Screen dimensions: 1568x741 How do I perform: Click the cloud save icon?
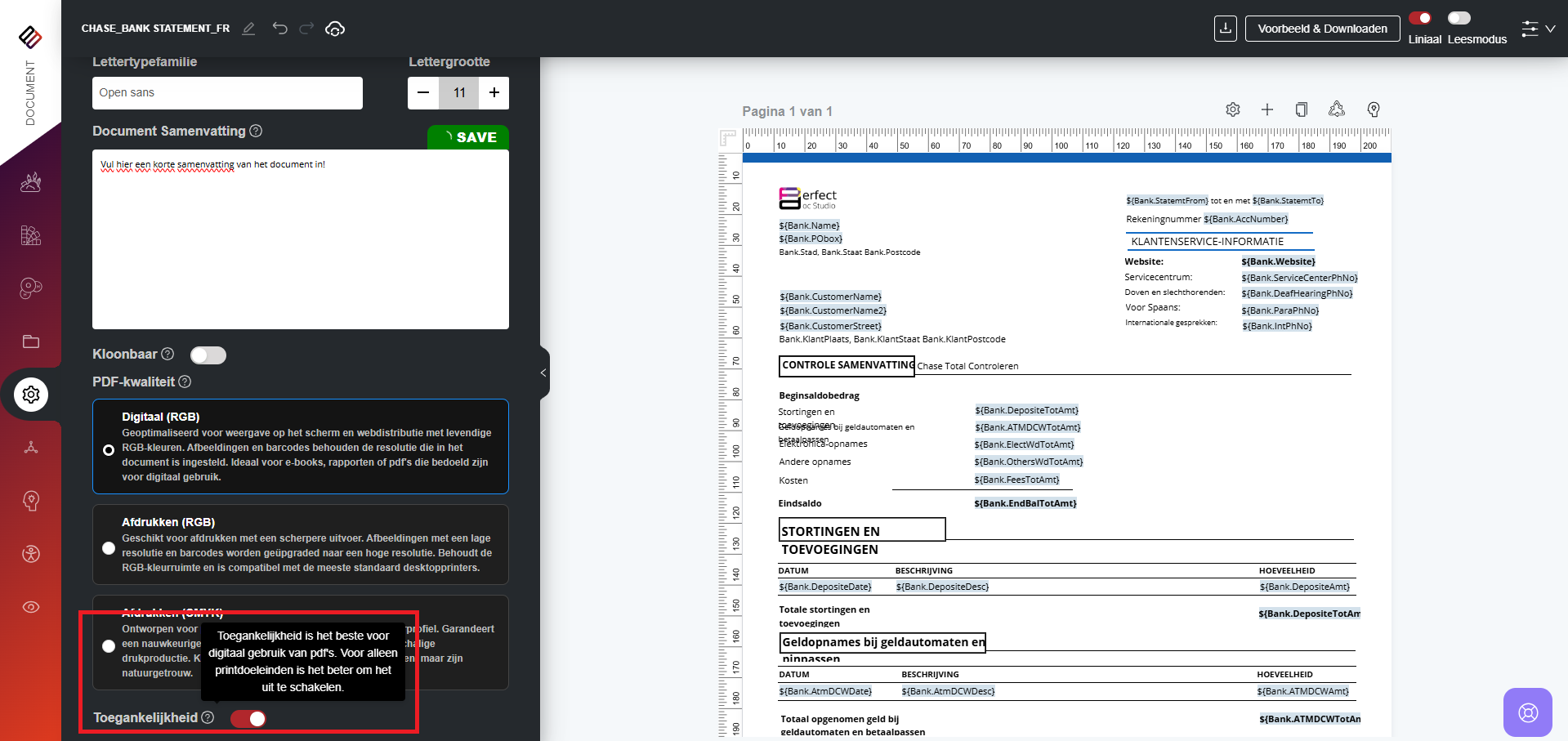[335, 29]
